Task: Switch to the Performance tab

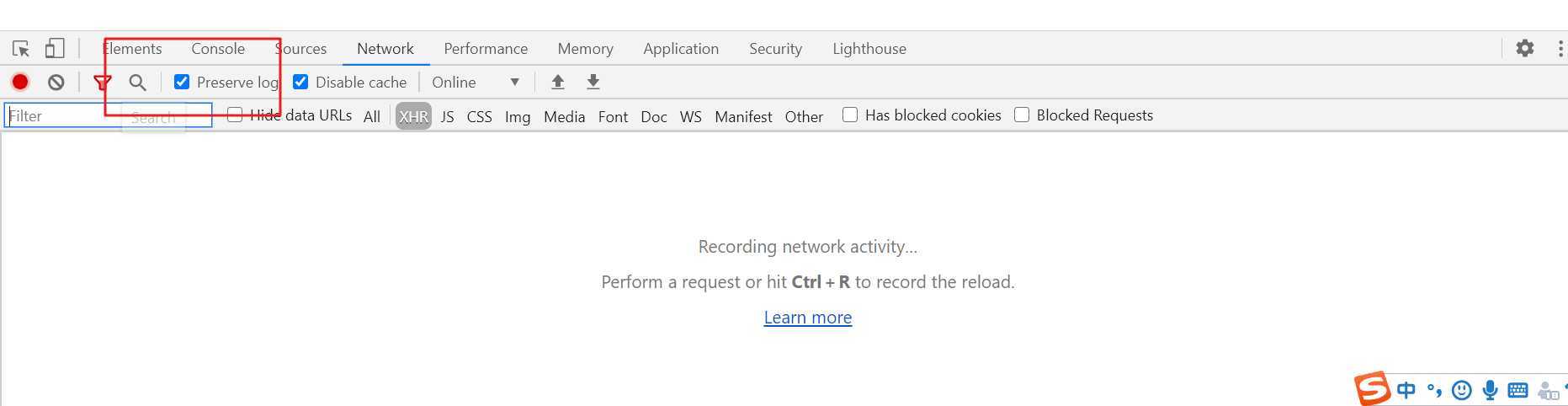Action: pyautogui.click(x=486, y=49)
